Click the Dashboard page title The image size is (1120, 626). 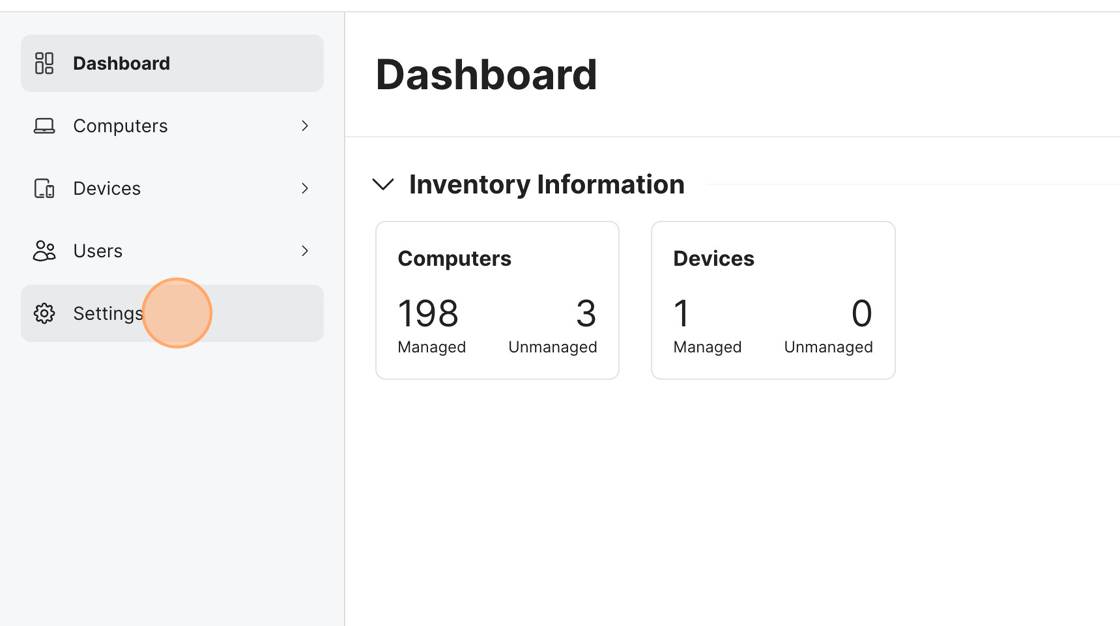click(486, 74)
